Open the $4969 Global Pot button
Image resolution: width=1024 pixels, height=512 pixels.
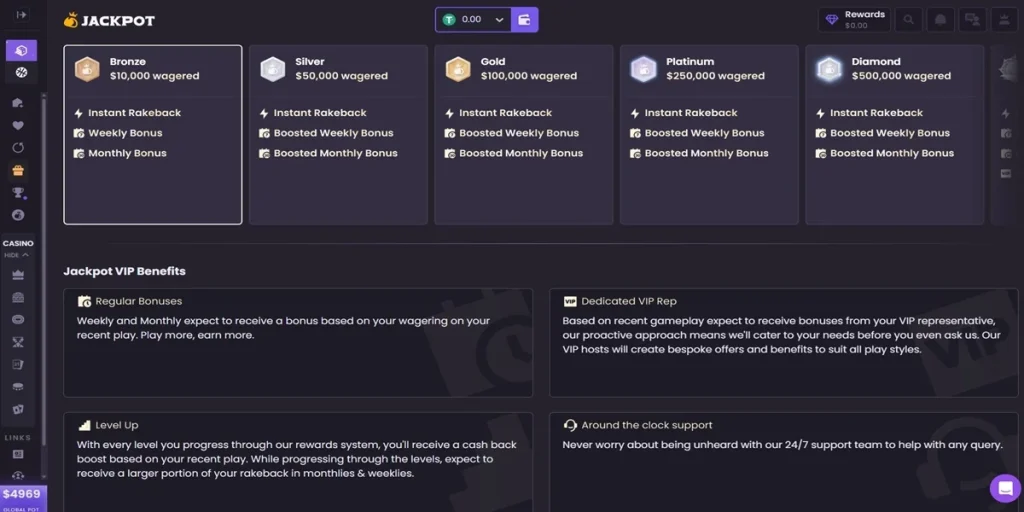tap(21, 497)
